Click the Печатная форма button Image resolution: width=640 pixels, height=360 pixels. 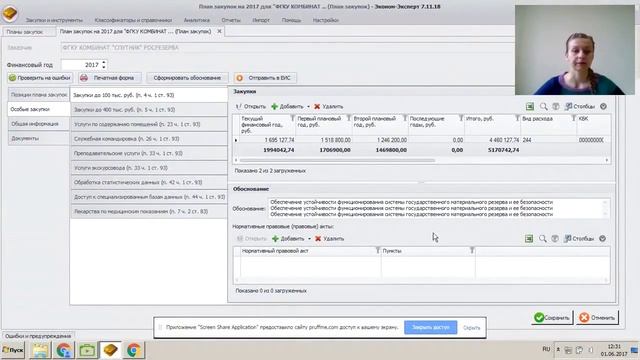coord(109,78)
